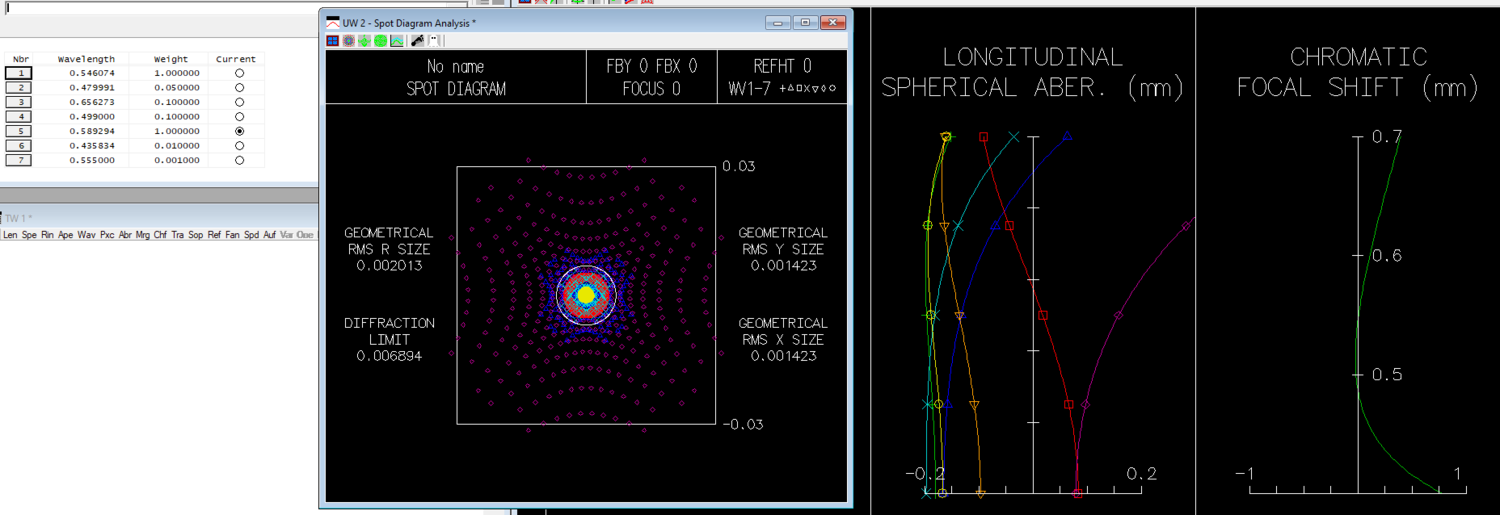This screenshot has width=1500, height=515.
Task: Click the green globe icon in Spot Diagram toolbar
Action: tap(380, 41)
